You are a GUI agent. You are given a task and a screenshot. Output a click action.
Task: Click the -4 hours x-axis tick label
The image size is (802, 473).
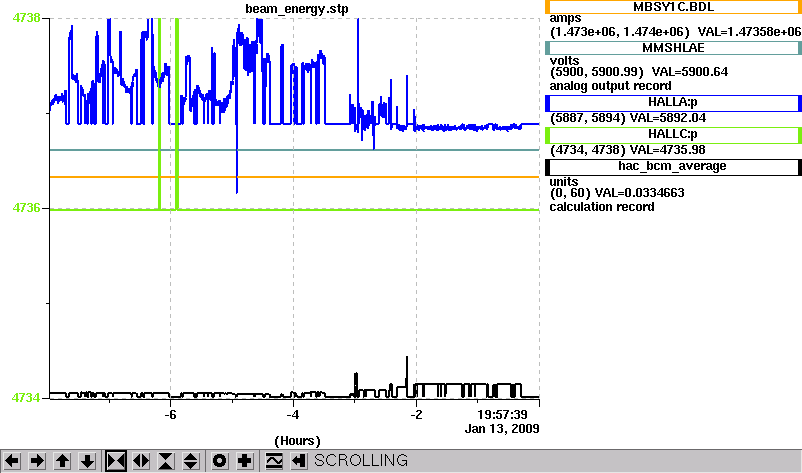[x=293, y=414]
